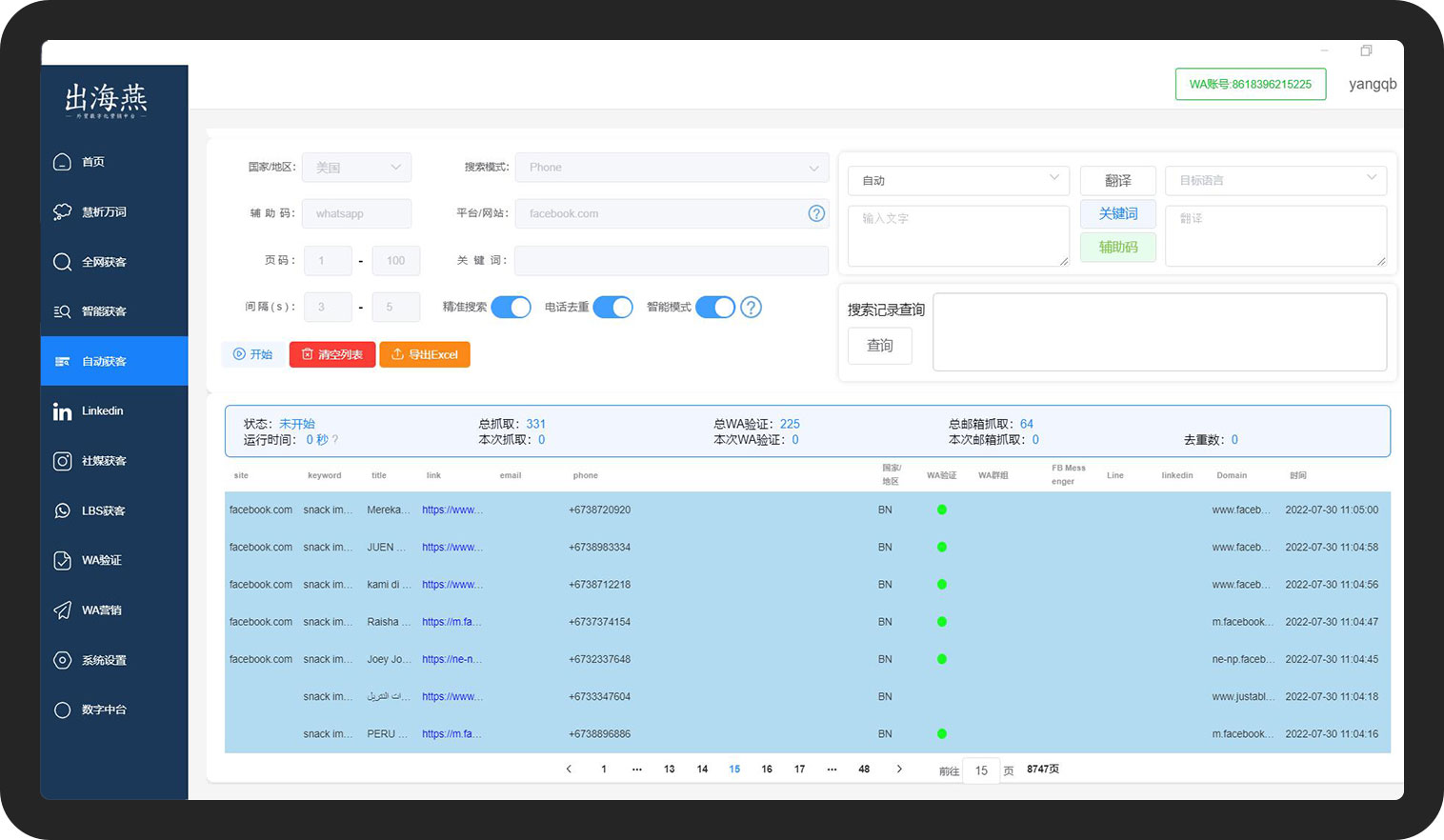This screenshot has width=1444, height=840.
Task: Click green WA status dot for +6738720920
Action: click(942, 510)
